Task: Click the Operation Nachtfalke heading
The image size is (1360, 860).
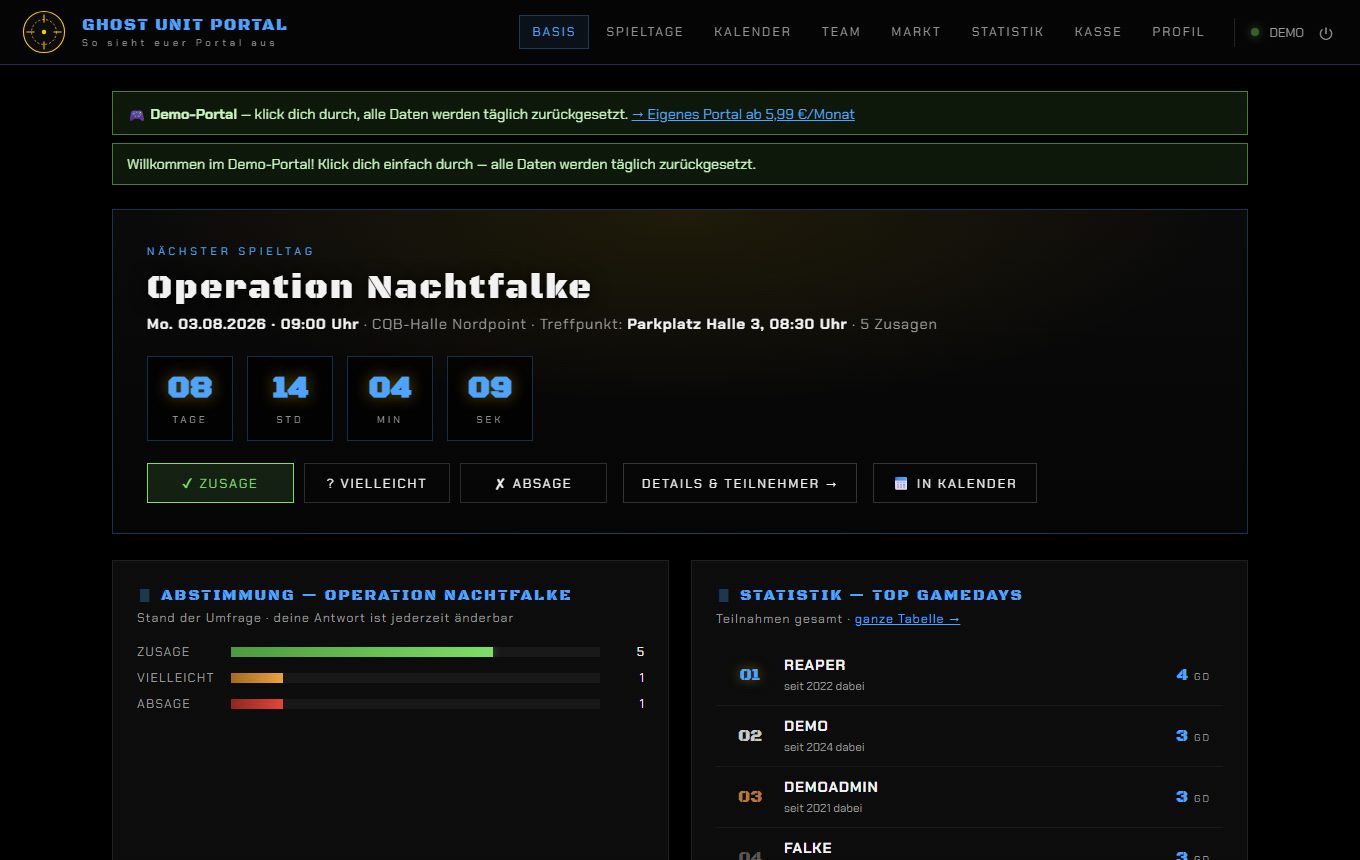Action: pos(369,287)
